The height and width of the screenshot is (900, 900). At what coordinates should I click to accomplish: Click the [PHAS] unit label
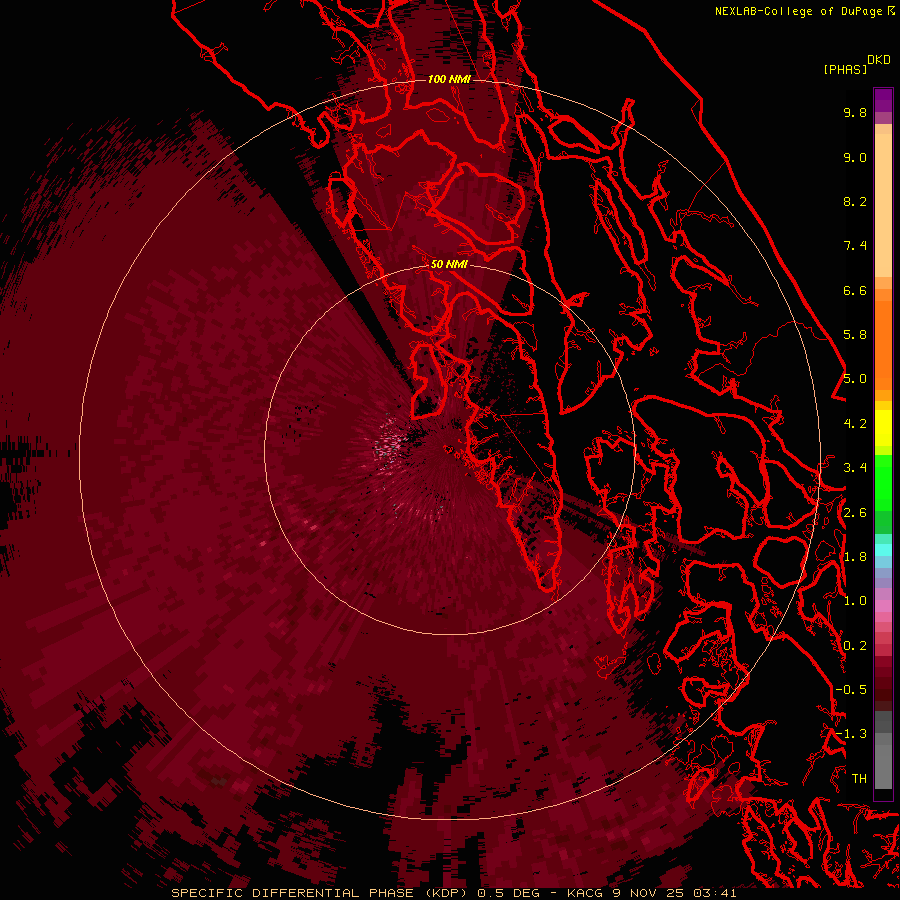point(845,69)
